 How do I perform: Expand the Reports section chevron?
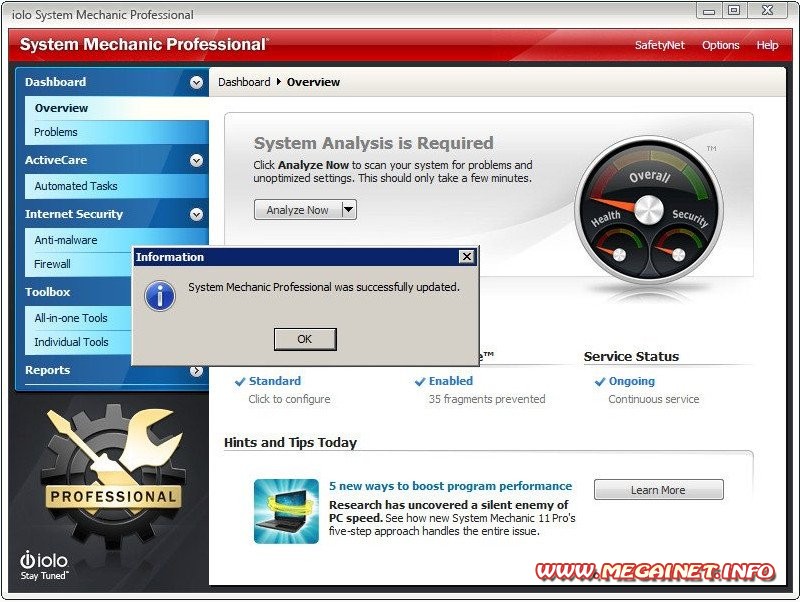click(x=196, y=371)
